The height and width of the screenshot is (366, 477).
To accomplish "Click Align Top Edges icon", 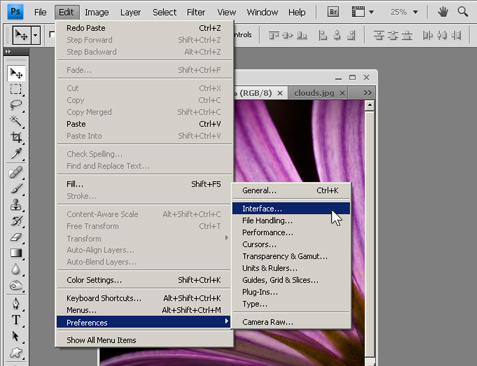I will [x=274, y=35].
